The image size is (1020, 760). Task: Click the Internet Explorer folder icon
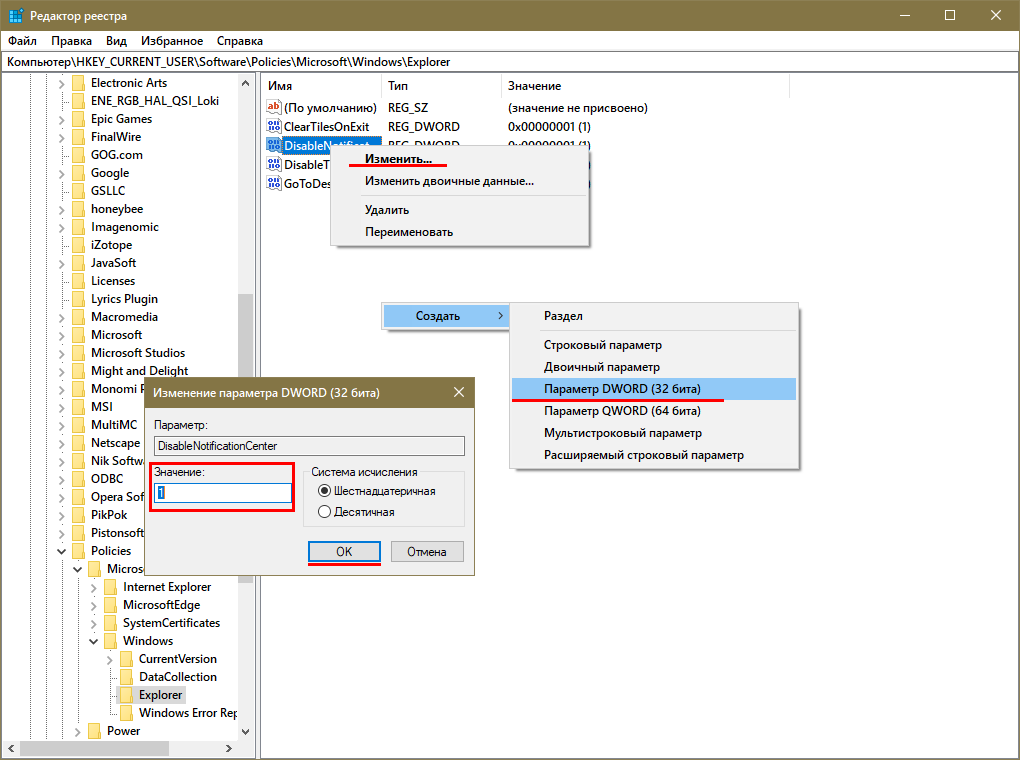(x=110, y=587)
